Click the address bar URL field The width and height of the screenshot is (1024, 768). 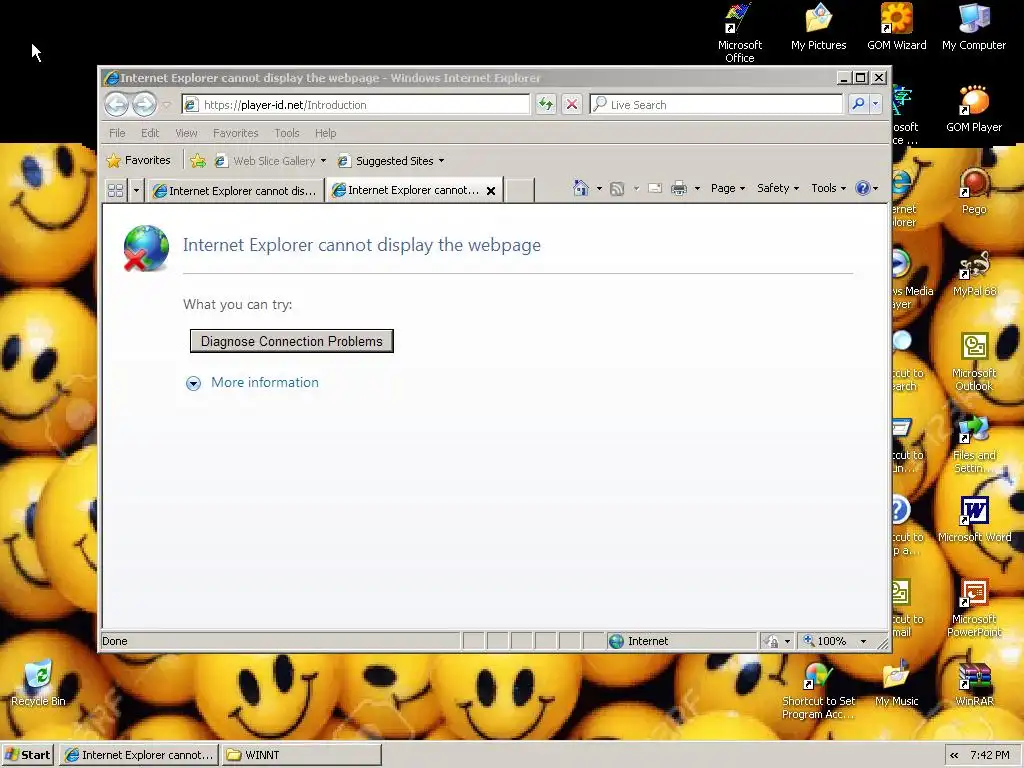tap(356, 104)
